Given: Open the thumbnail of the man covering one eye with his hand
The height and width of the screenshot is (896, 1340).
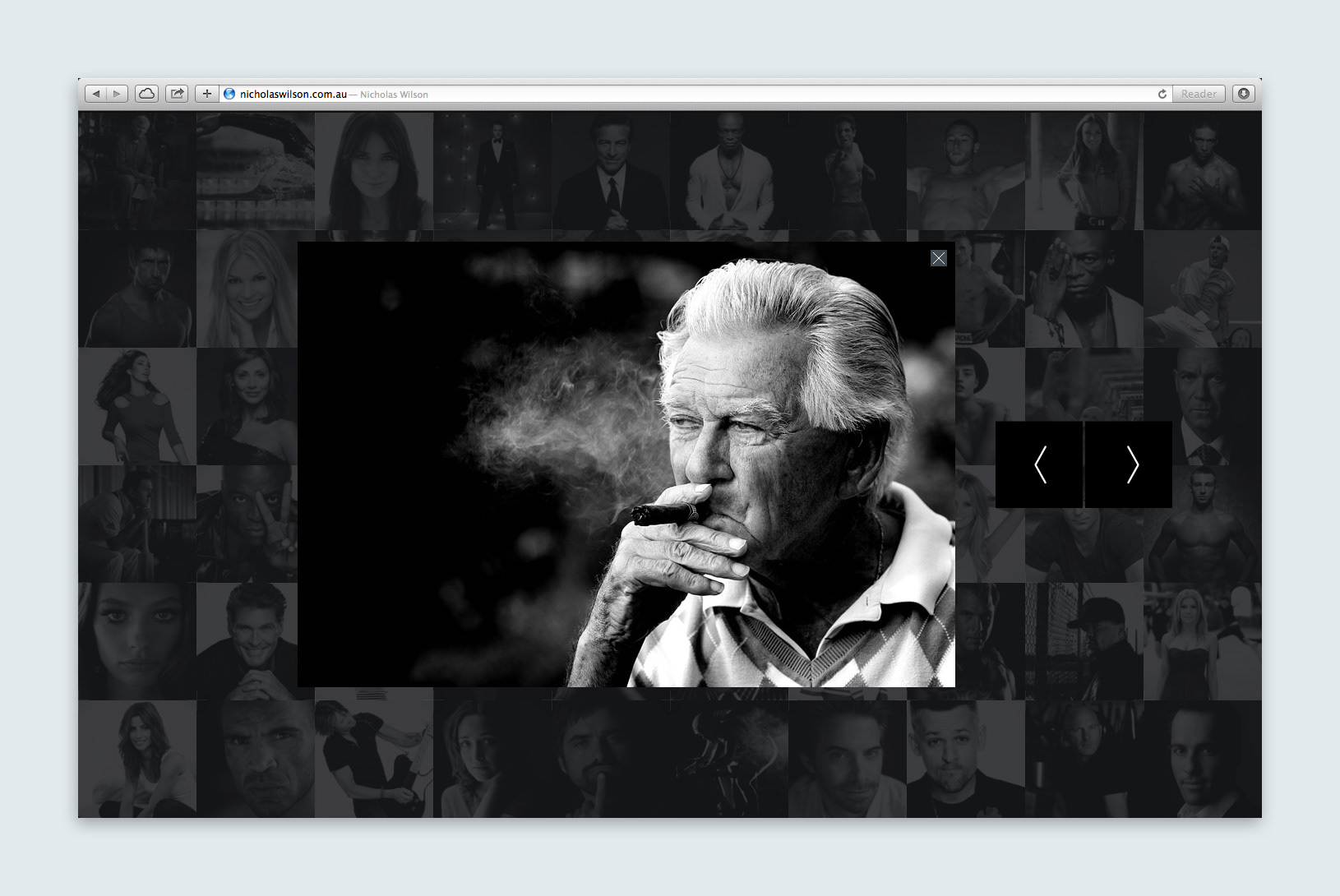Looking at the screenshot, I should [x=1084, y=289].
